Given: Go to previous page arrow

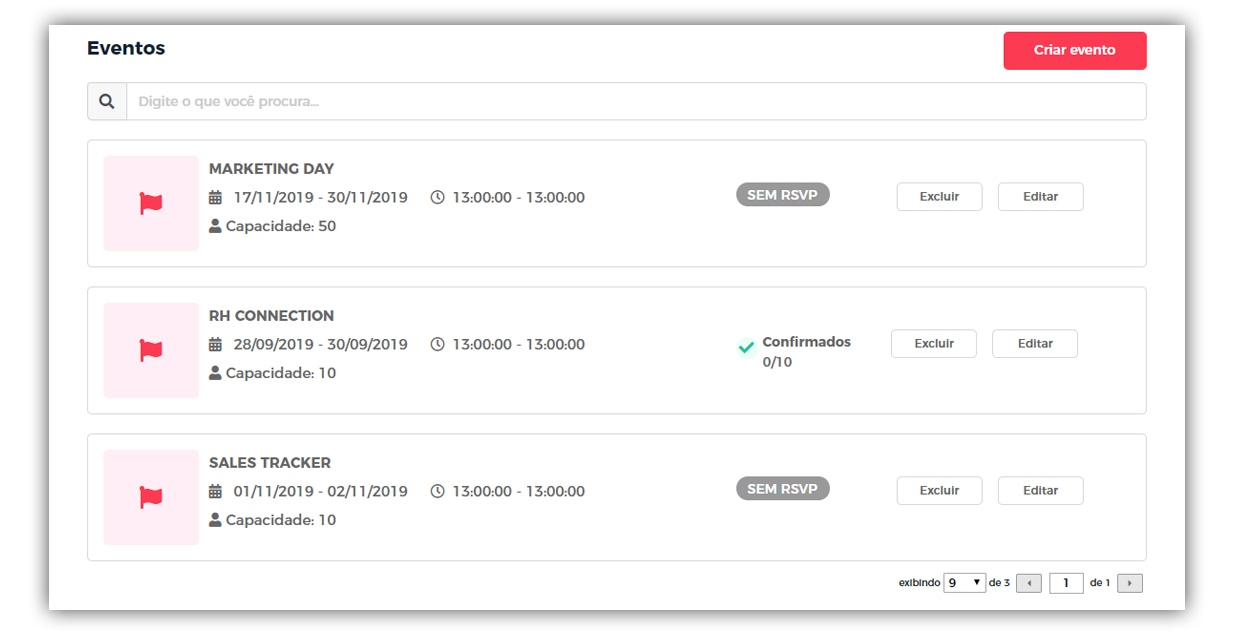Looking at the screenshot, I should [x=1029, y=583].
